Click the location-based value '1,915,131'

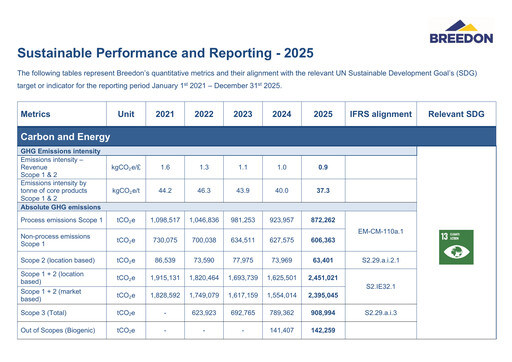pyautogui.click(x=165, y=277)
